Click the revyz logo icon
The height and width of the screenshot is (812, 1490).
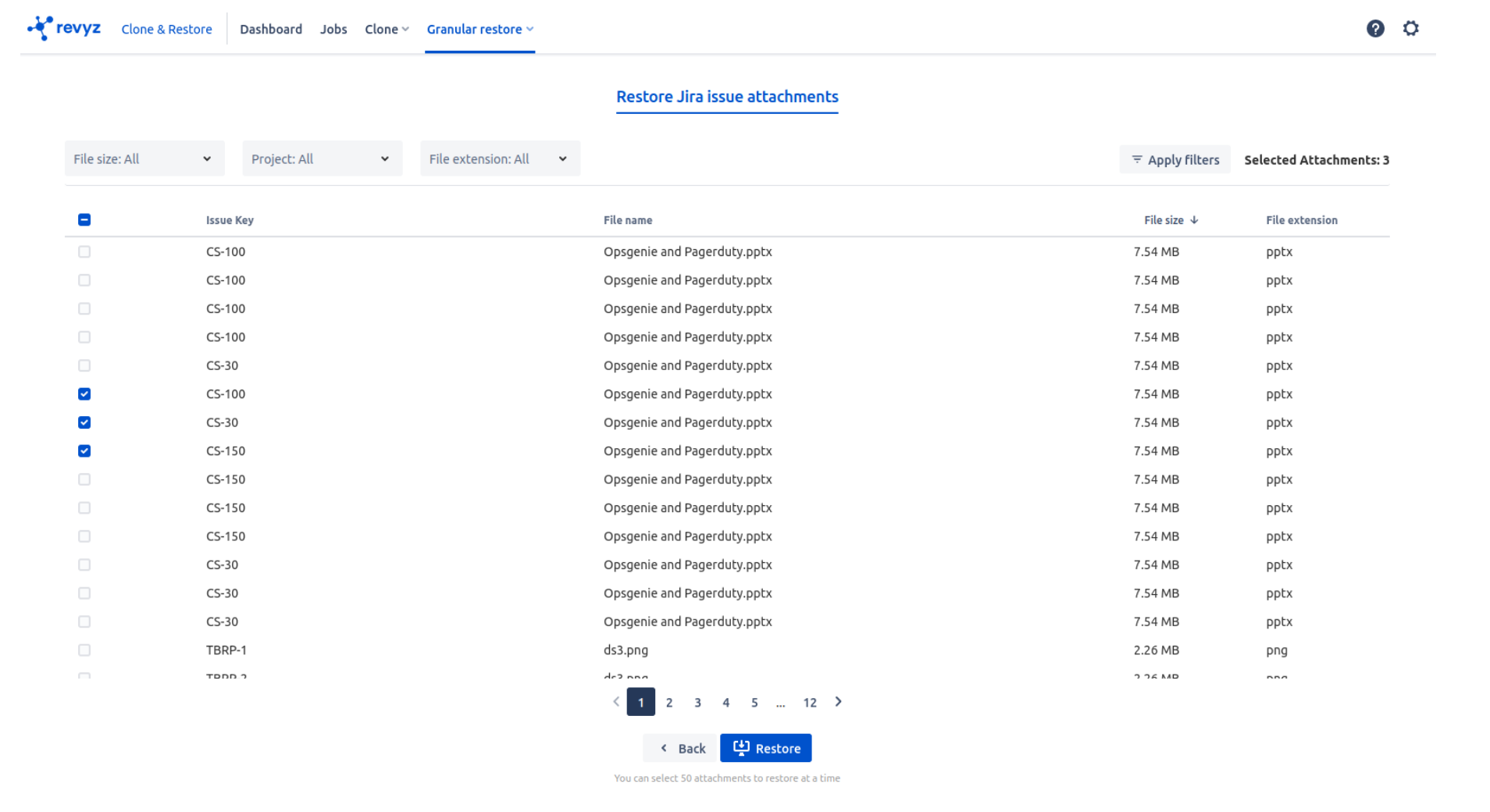(41, 28)
